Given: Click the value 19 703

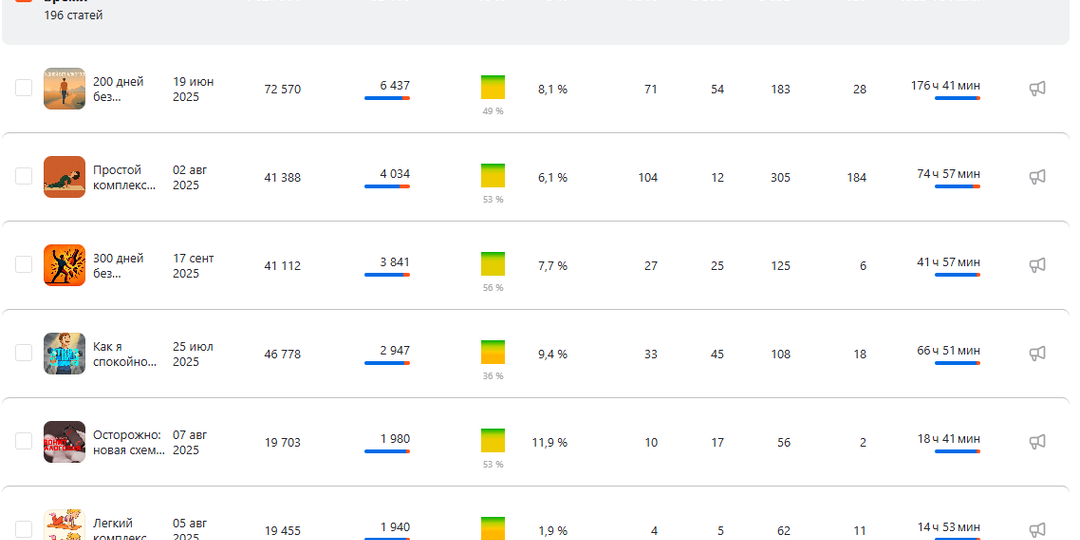Looking at the screenshot, I should 282,442.
